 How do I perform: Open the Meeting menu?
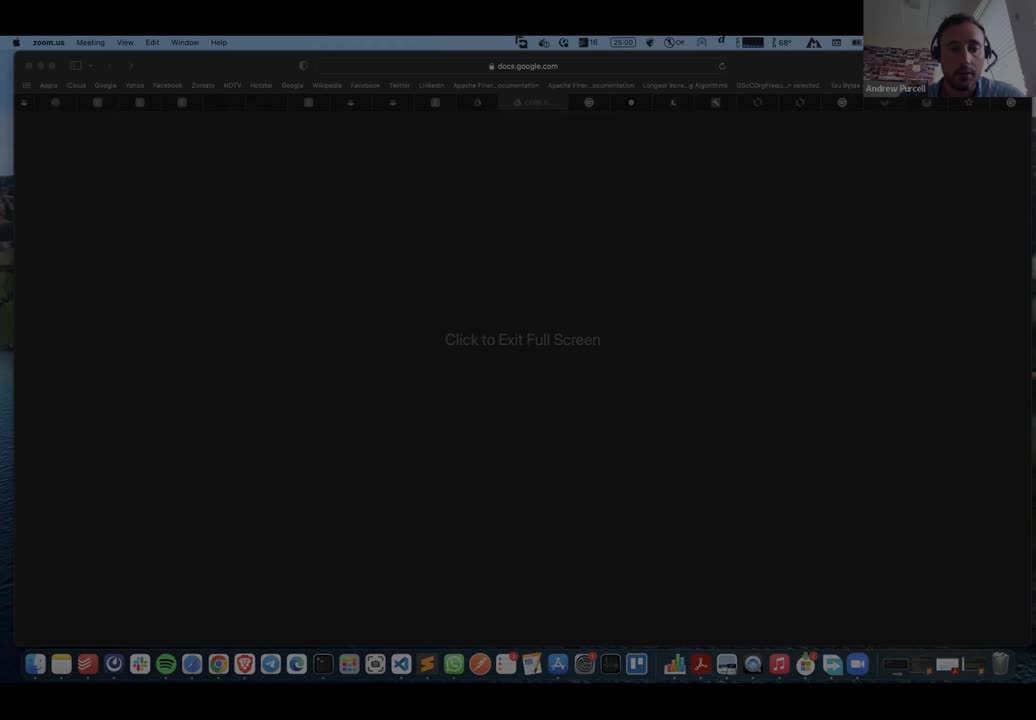pyautogui.click(x=90, y=43)
